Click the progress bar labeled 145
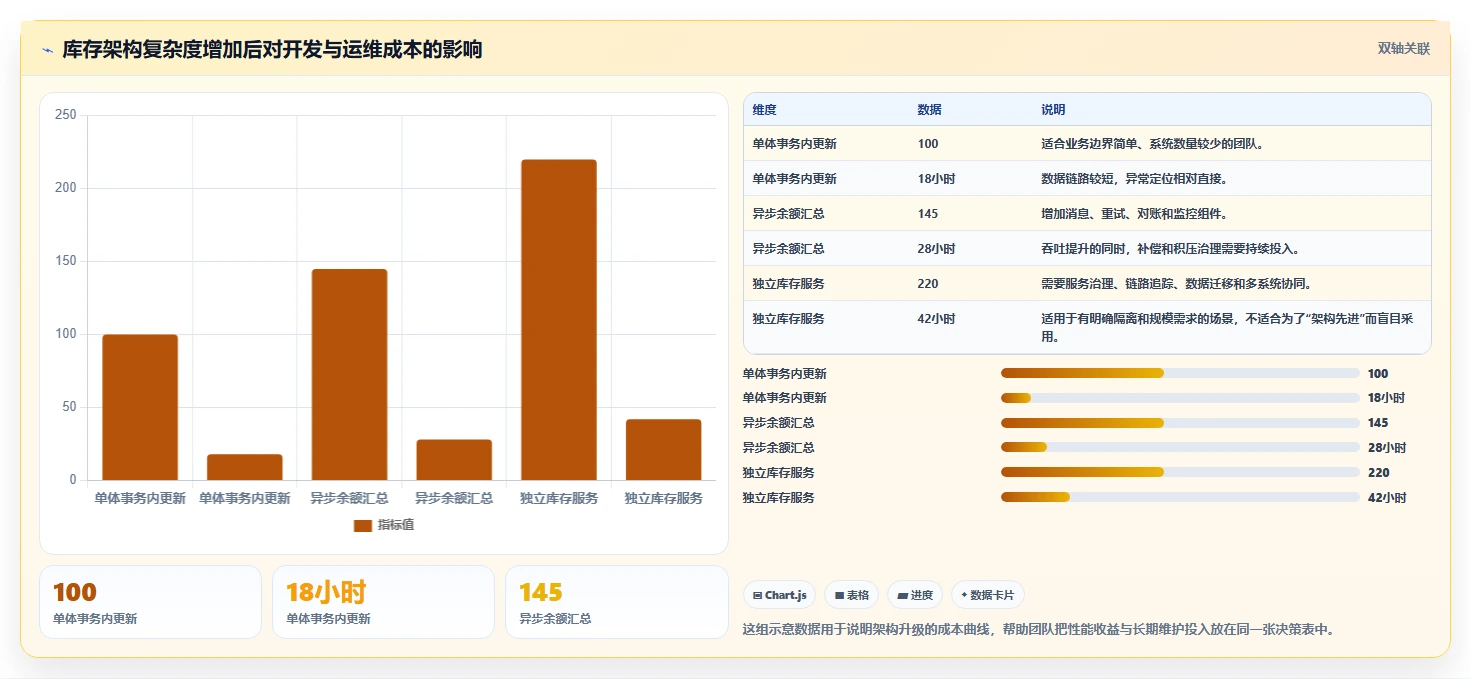The image size is (1471, 679). [1180, 423]
